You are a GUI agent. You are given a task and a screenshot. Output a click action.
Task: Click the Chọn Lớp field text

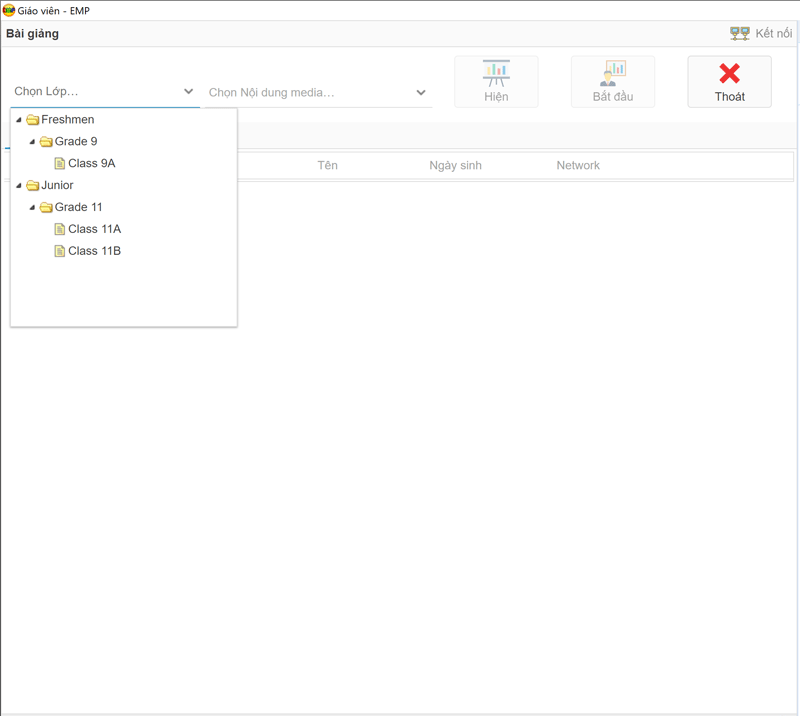coord(46,91)
